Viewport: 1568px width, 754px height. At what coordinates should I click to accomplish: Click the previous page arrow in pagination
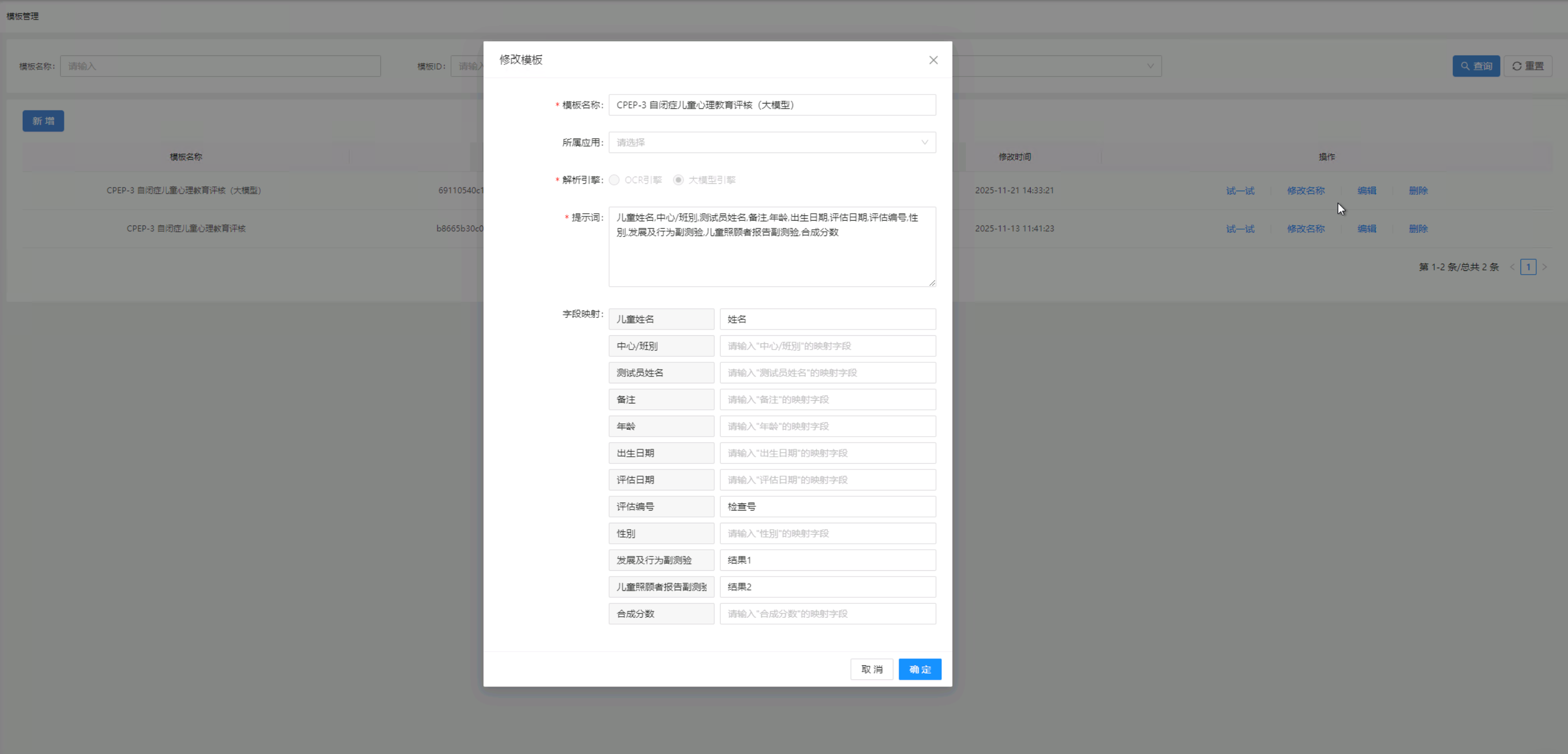pos(1513,267)
